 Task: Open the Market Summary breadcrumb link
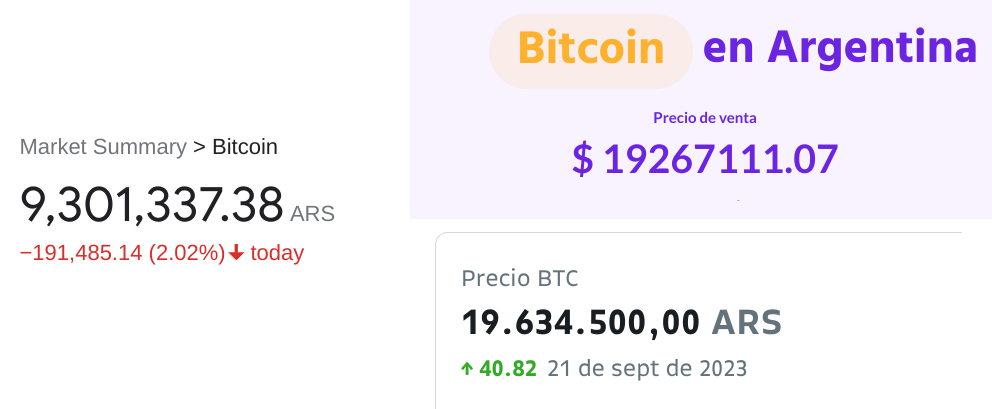pyautogui.click(x=103, y=147)
